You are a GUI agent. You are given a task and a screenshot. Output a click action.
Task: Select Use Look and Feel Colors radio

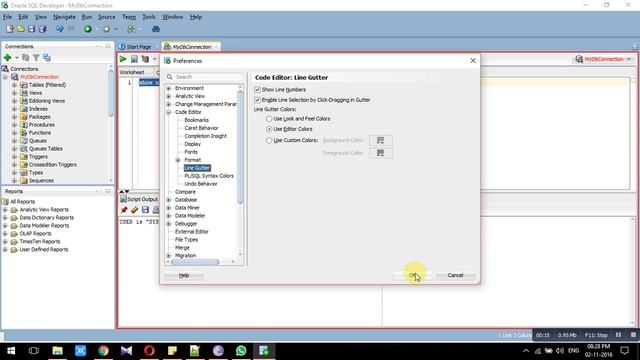(x=269, y=119)
